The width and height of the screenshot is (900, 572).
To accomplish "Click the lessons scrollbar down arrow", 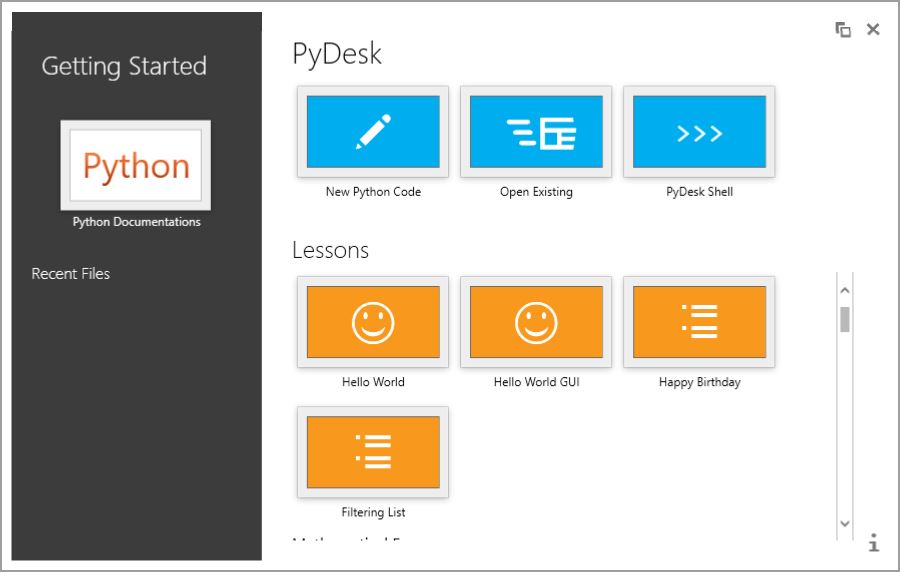I will click(845, 523).
